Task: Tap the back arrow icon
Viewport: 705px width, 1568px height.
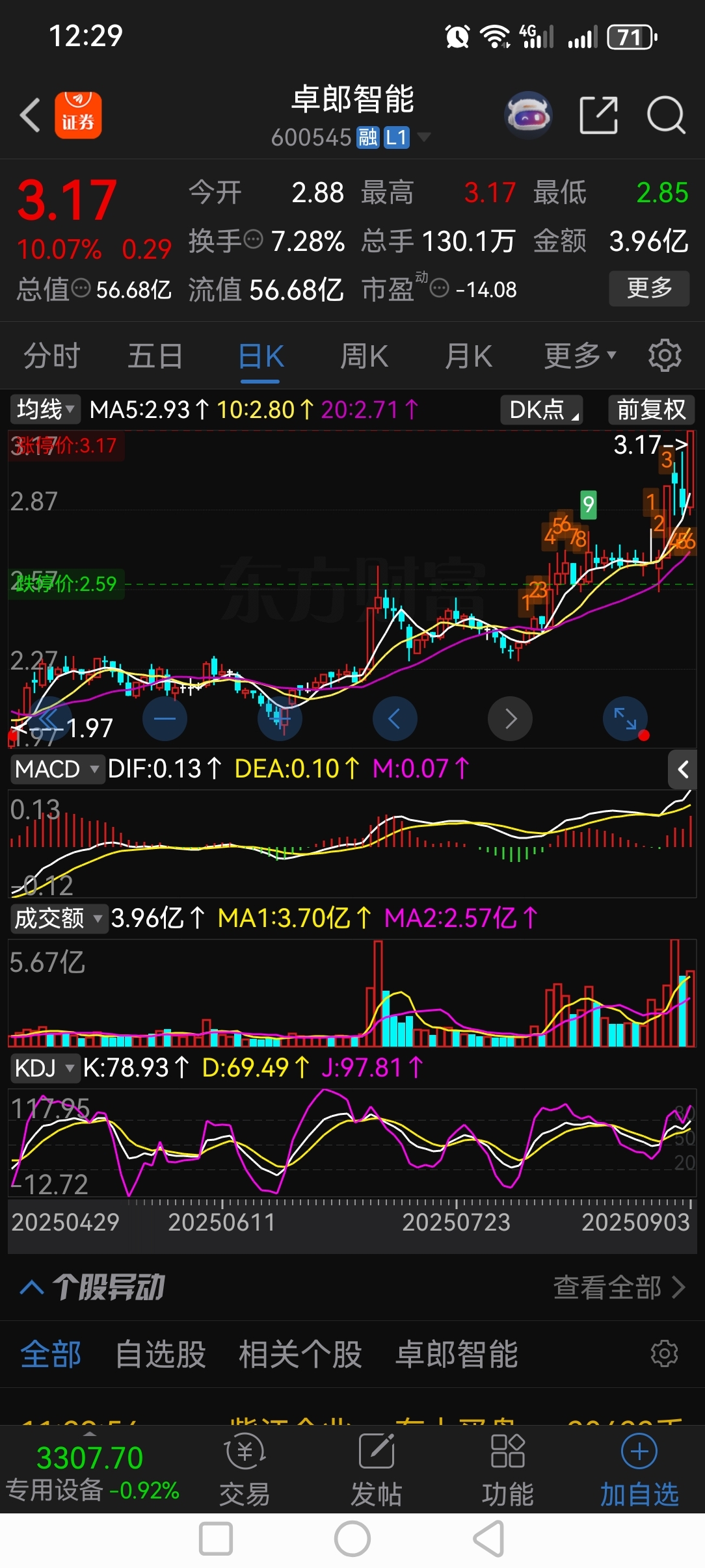Action: 30,116
